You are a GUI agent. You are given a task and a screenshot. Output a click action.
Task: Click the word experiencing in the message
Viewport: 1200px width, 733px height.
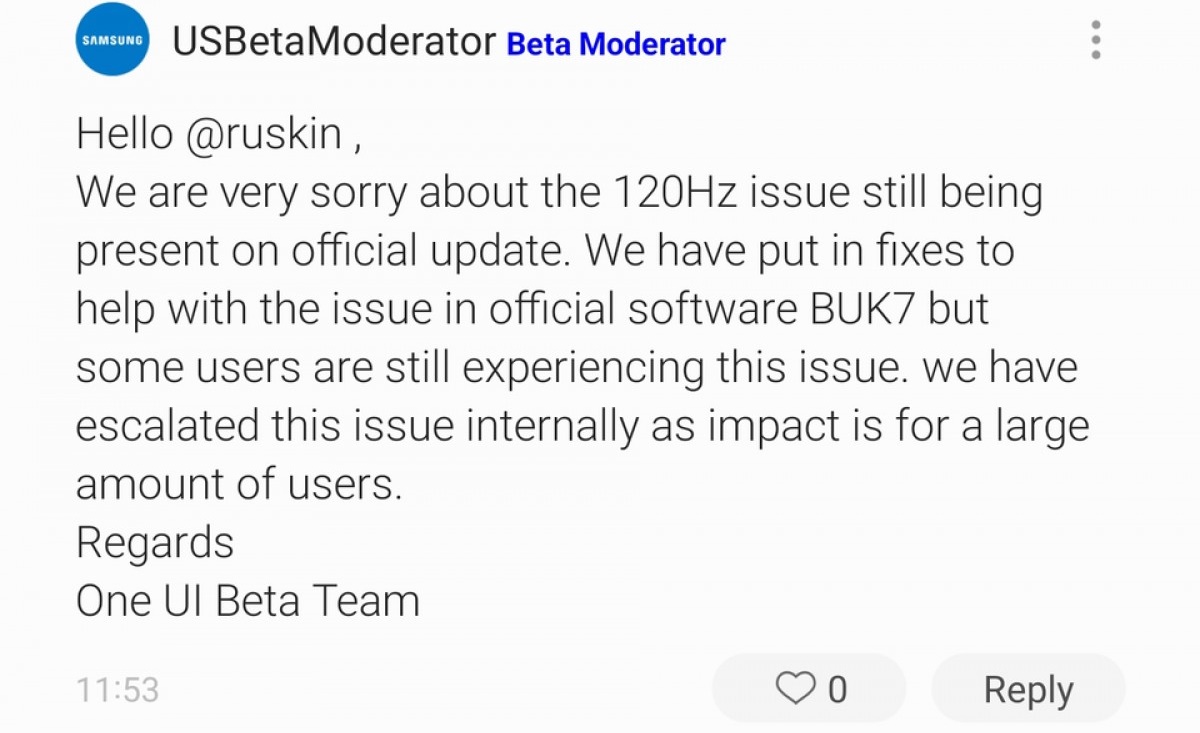click(583, 368)
